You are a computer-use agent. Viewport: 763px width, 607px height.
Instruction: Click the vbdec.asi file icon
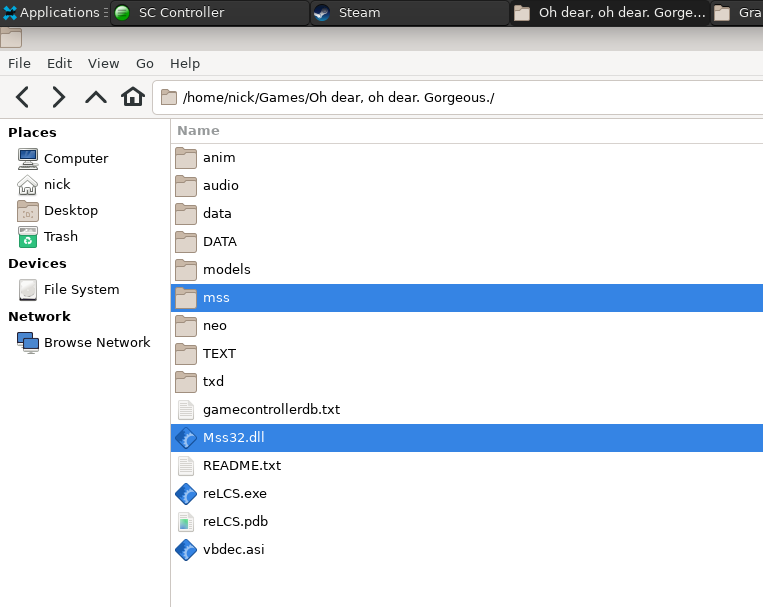(x=186, y=549)
